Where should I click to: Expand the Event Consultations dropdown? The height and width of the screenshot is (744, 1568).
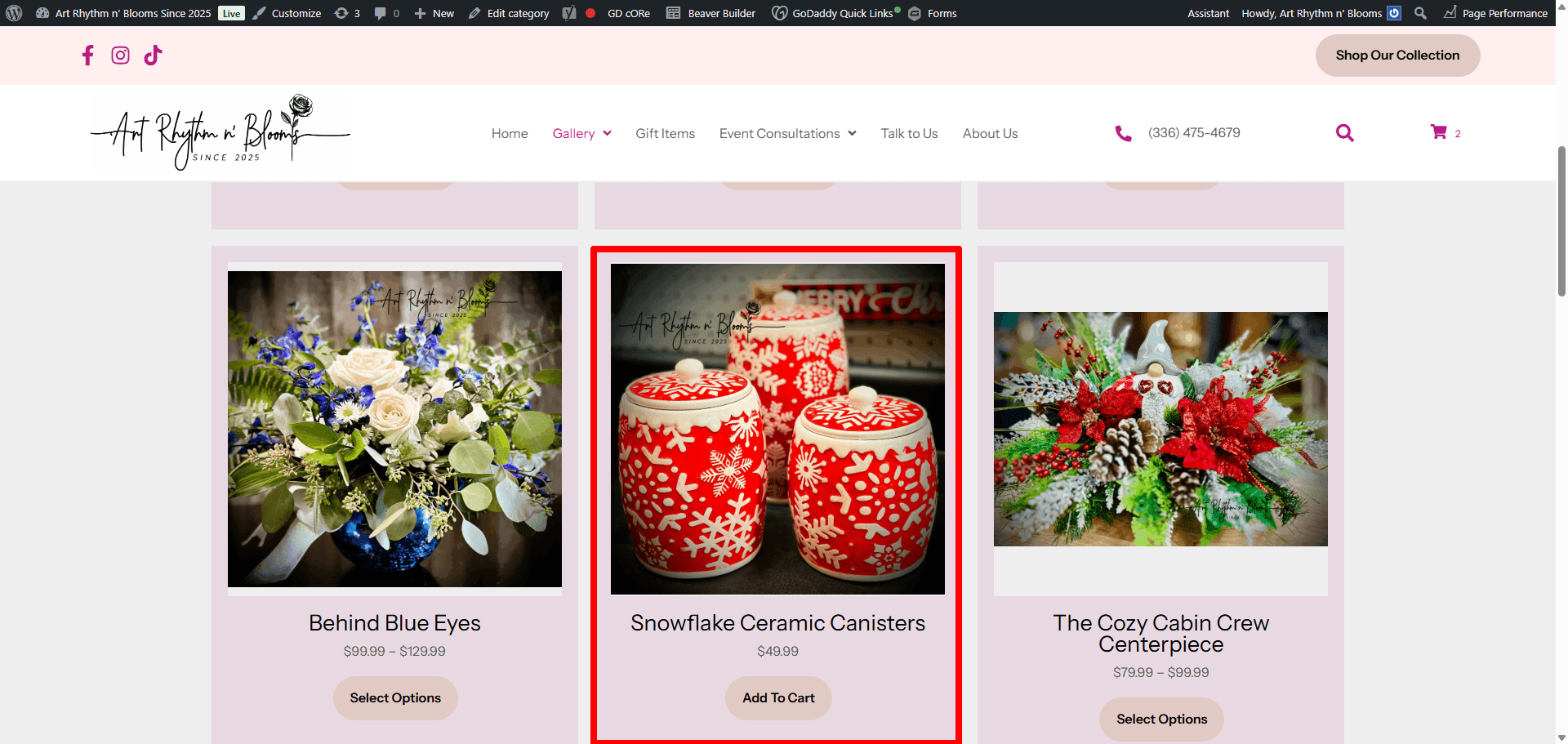point(787,134)
